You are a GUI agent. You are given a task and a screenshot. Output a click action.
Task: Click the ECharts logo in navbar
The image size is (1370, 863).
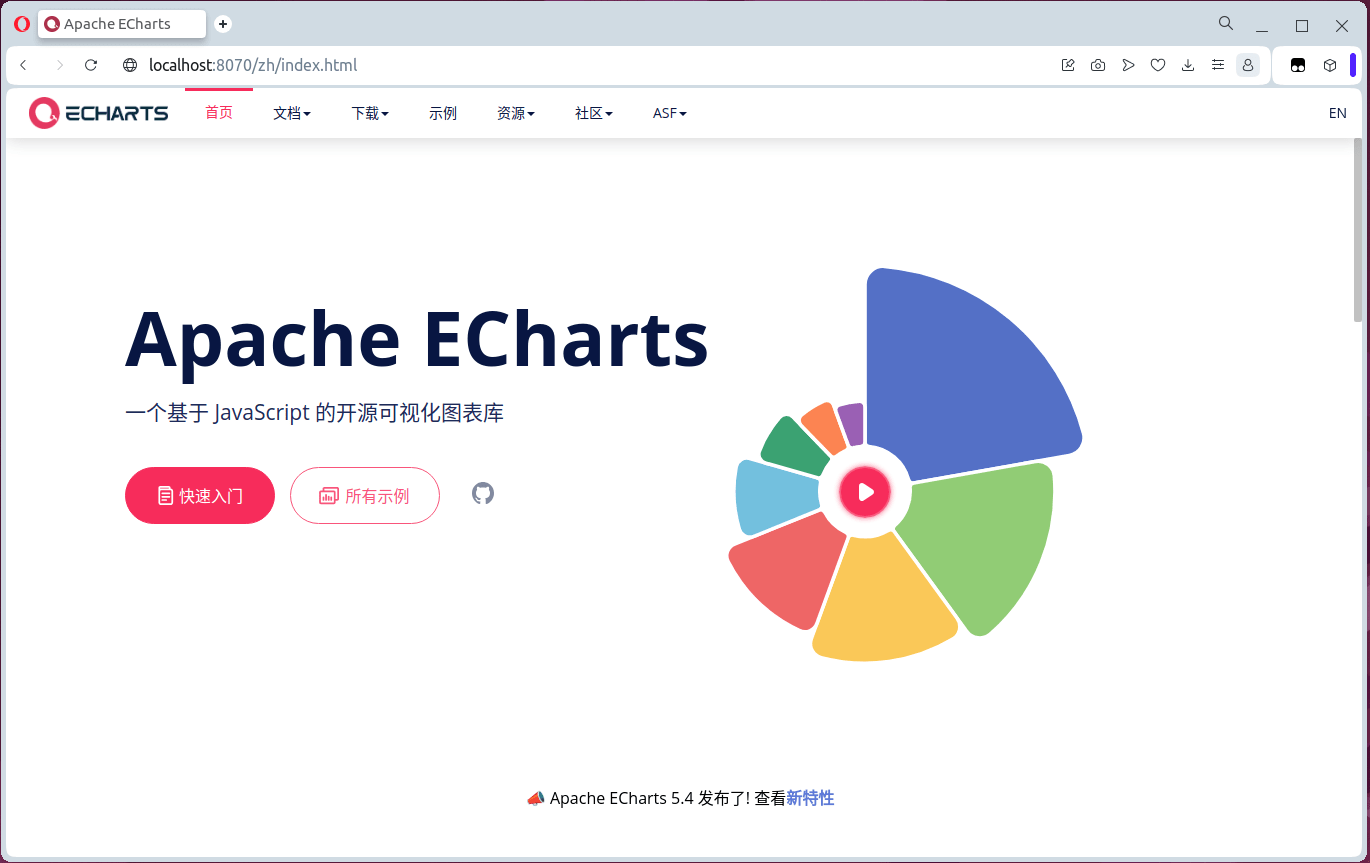(98, 113)
